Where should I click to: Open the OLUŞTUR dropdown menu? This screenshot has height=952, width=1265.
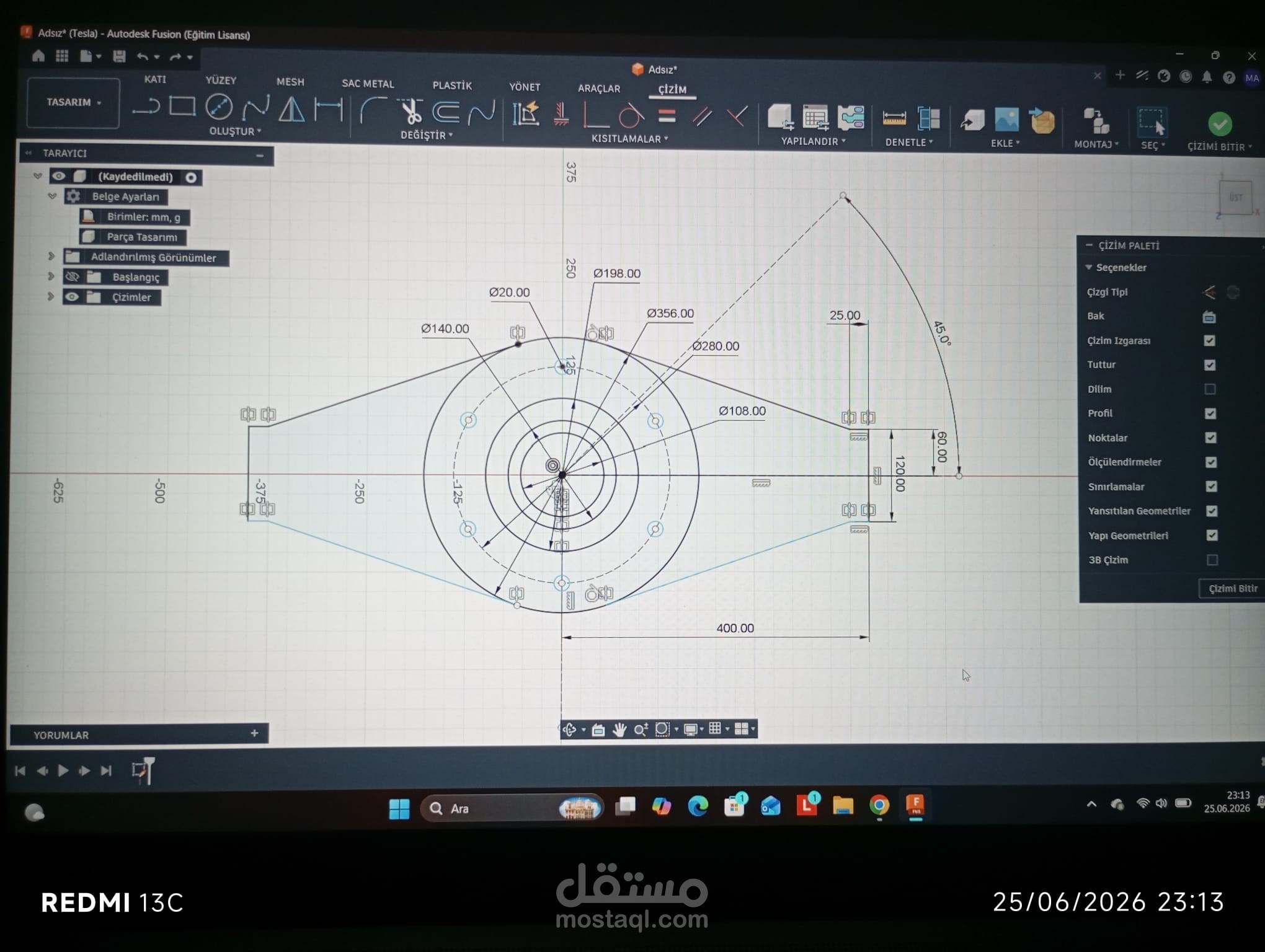point(235,131)
